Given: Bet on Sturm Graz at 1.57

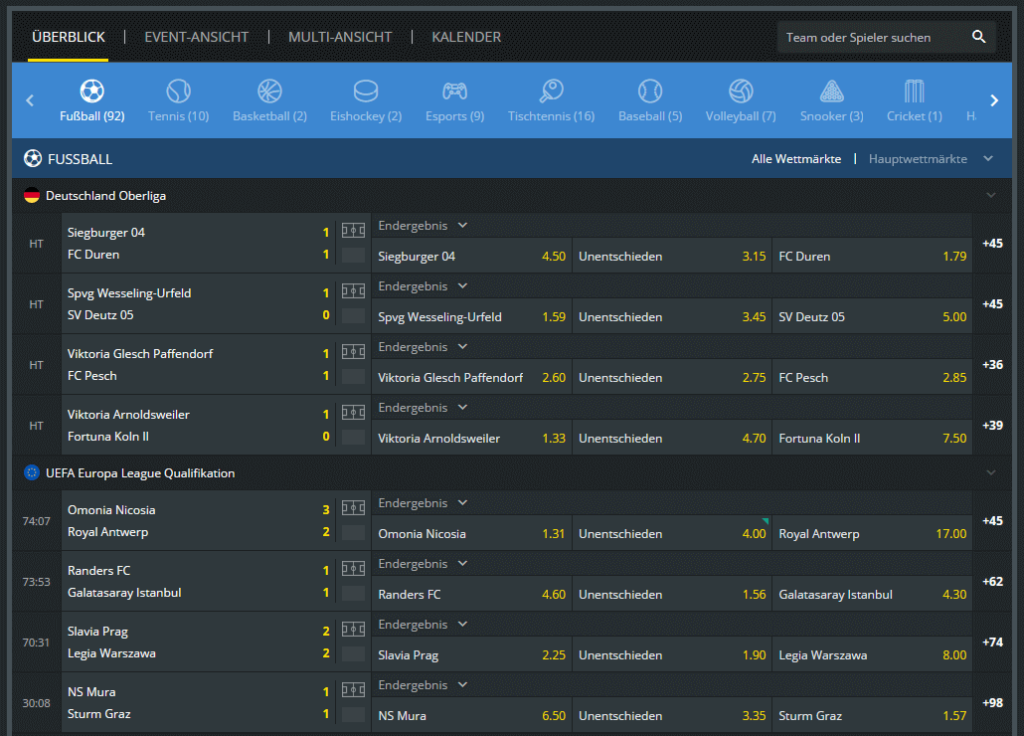Looking at the screenshot, I should [872, 716].
